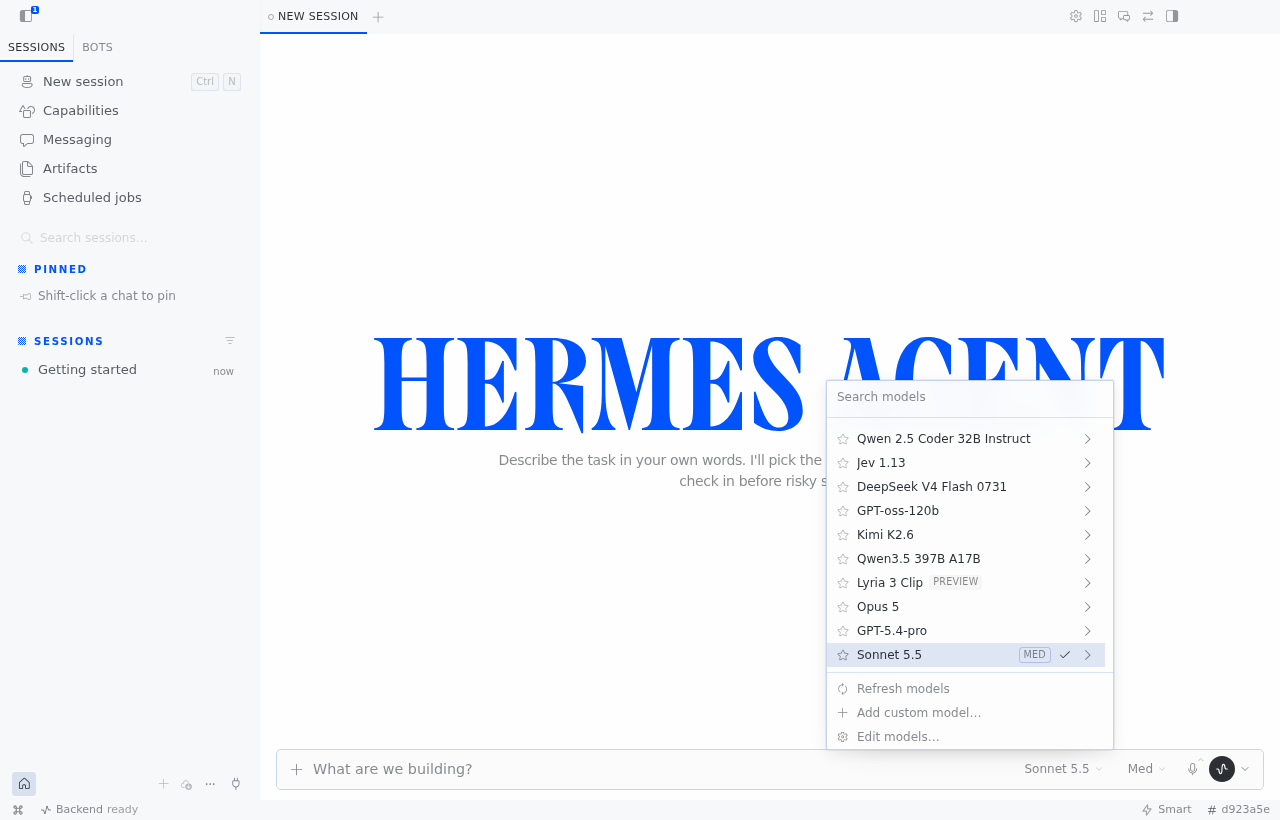Open the Med effort dropdown
This screenshot has height=820, width=1280.
coord(1146,769)
